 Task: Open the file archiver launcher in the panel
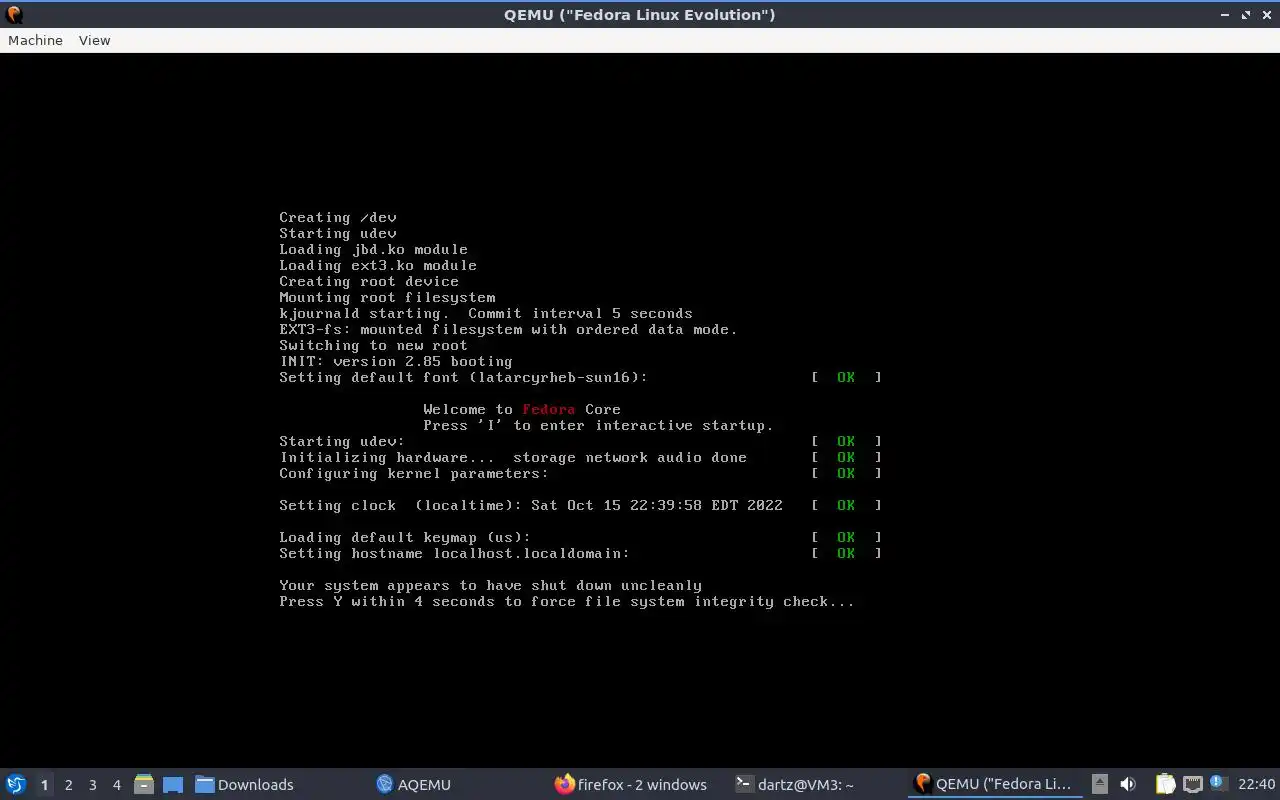144,784
